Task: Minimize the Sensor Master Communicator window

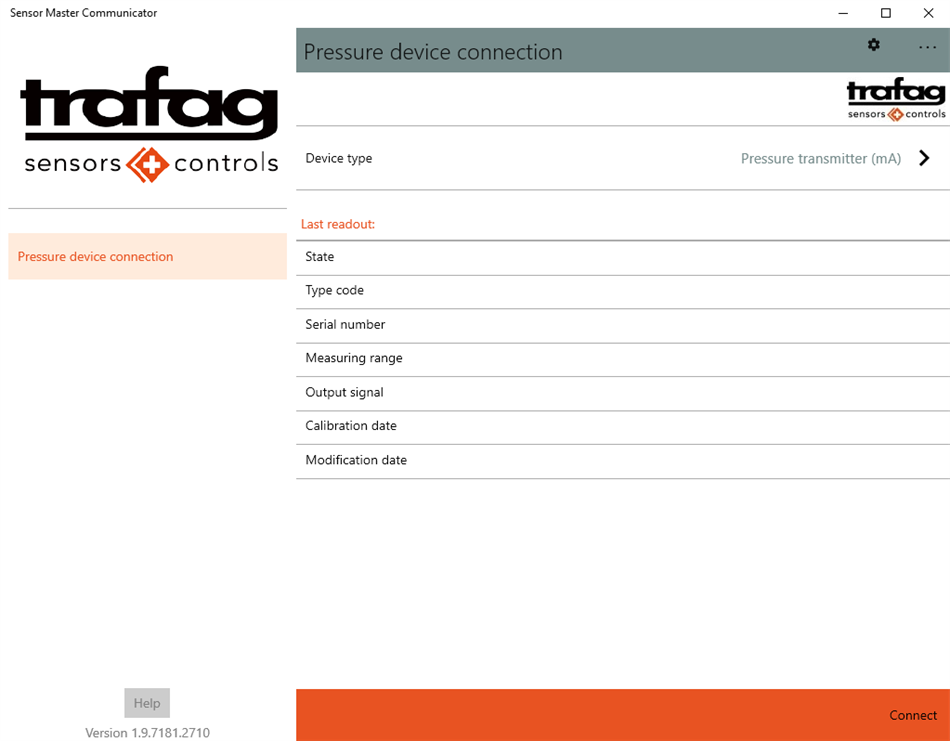Action: pos(843,13)
